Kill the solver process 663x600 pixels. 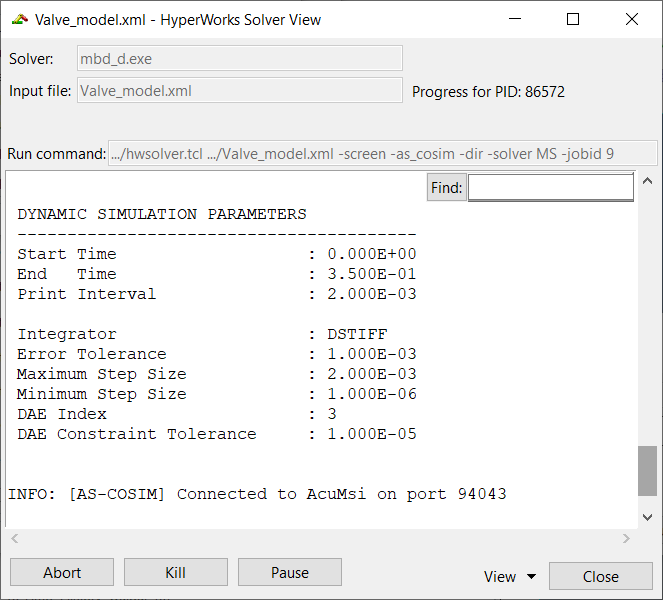click(175, 573)
